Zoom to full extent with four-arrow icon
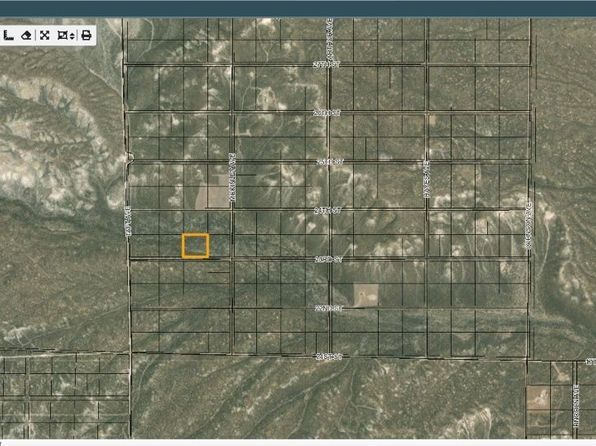The width and height of the screenshot is (596, 446). click(x=45, y=36)
